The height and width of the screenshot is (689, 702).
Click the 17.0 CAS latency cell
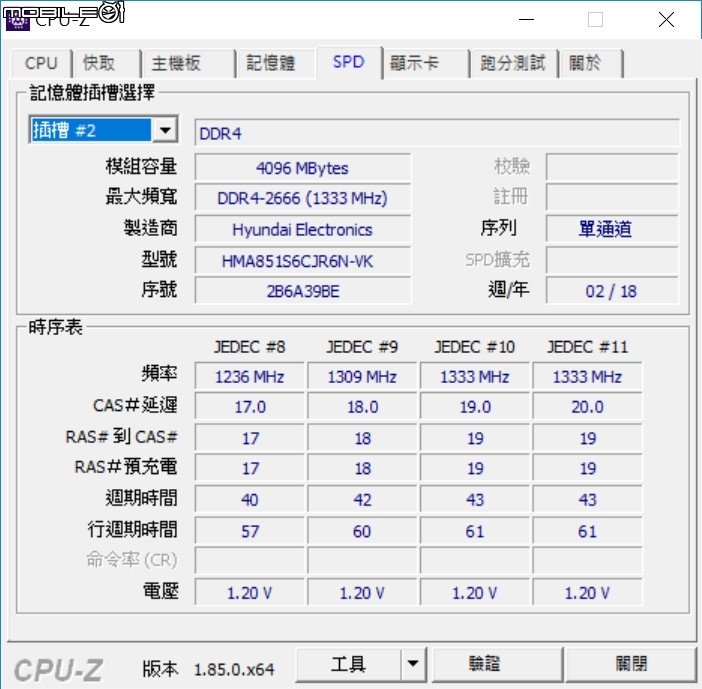pyautogui.click(x=250, y=407)
